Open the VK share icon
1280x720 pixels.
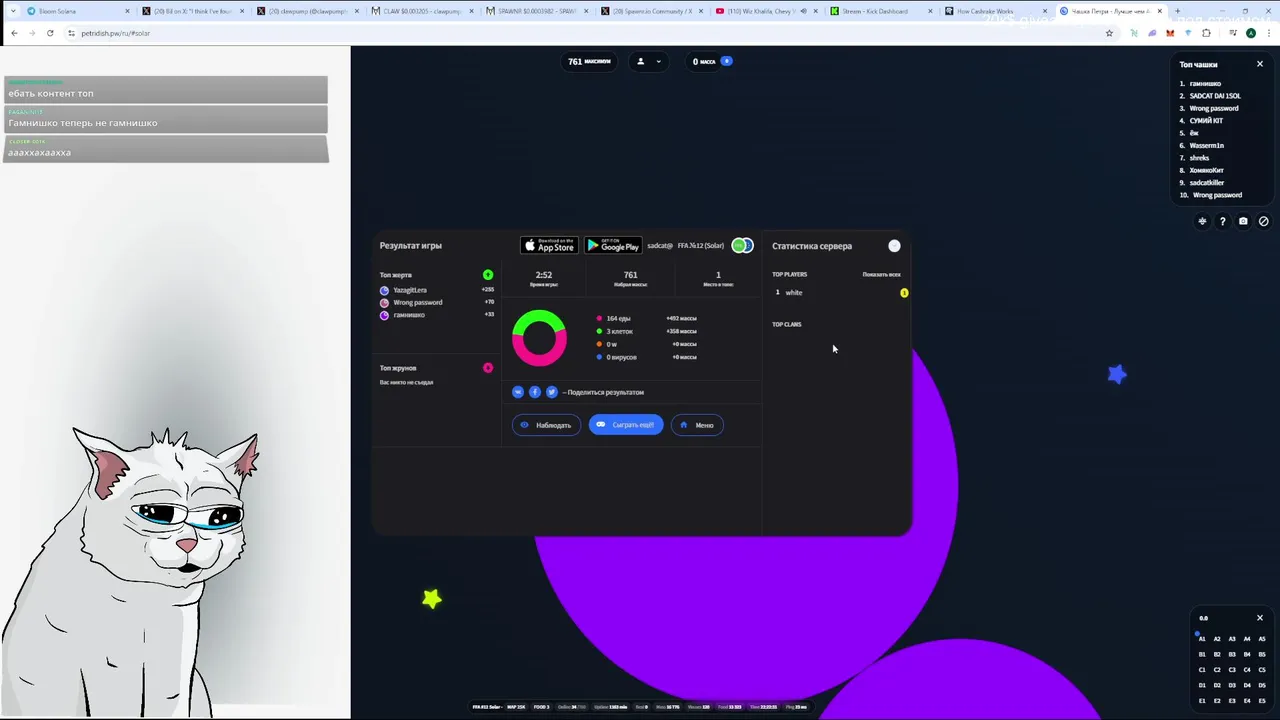[x=518, y=392]
